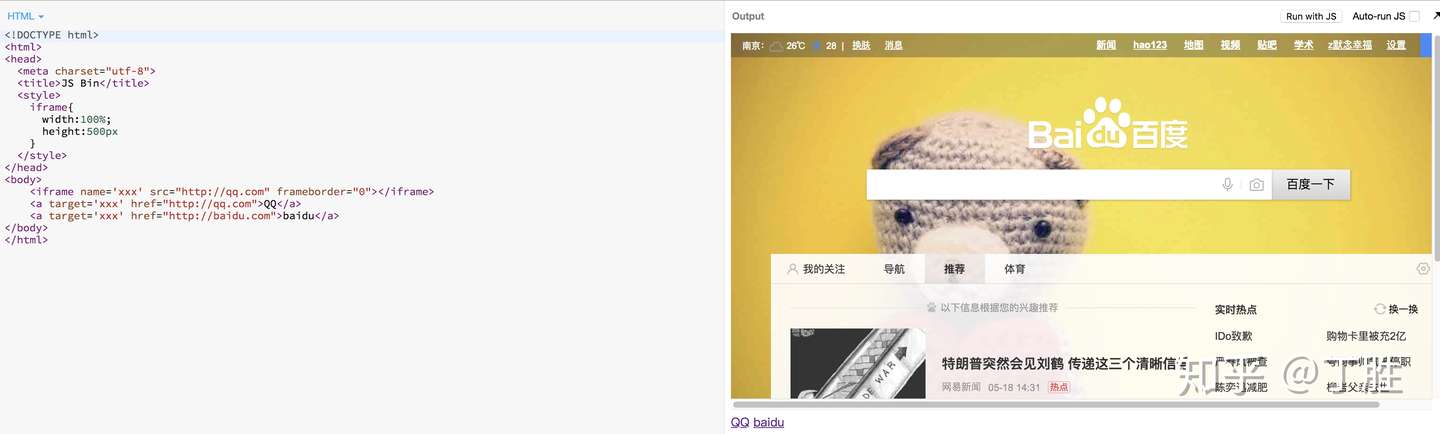Image resolution: width=1440 pixels, height=434 pixels.
Task: Click the href qq.com anchor code line
Action: pos(166,203)
